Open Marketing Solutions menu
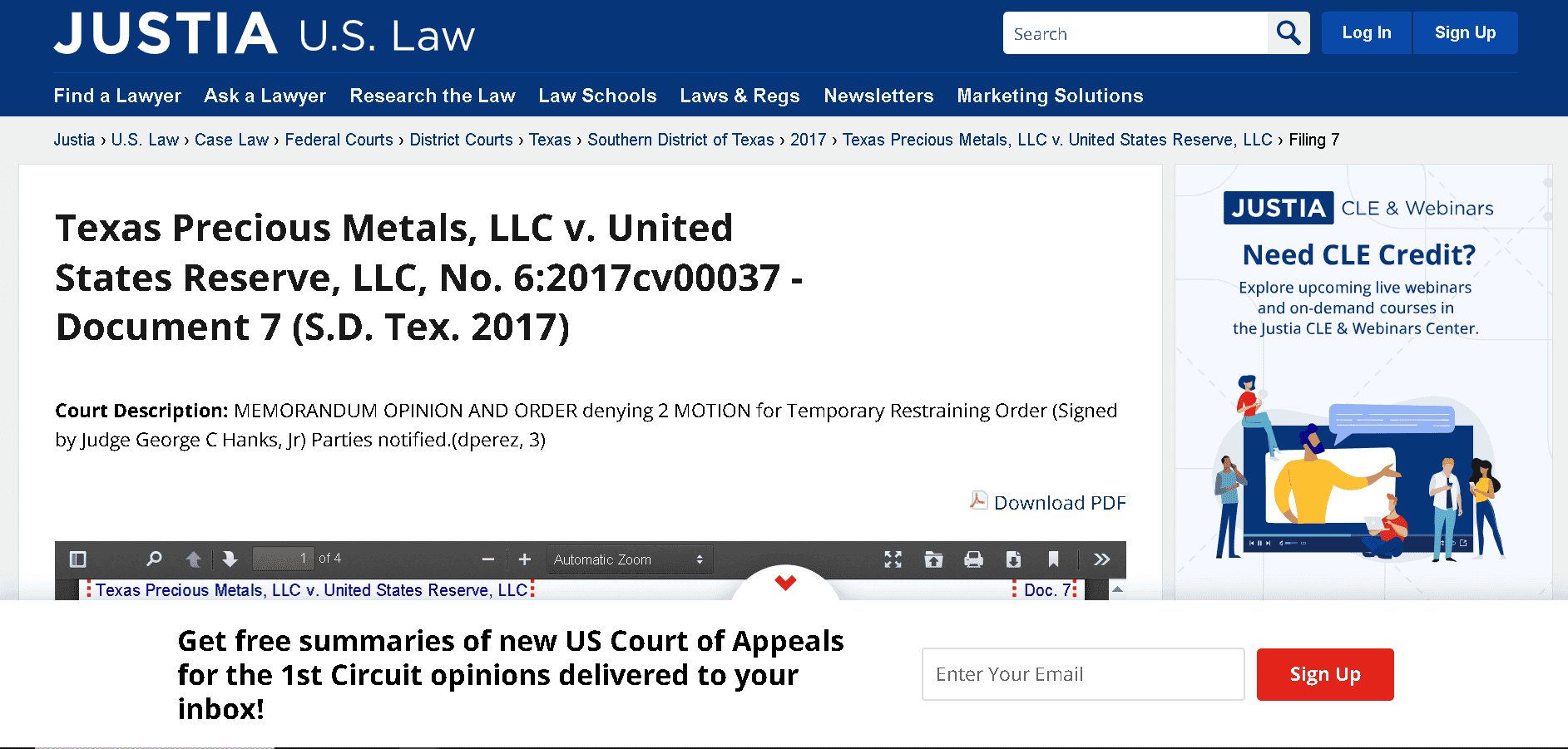This screenshot has height=749, width=1568. tap(1050, 96)
